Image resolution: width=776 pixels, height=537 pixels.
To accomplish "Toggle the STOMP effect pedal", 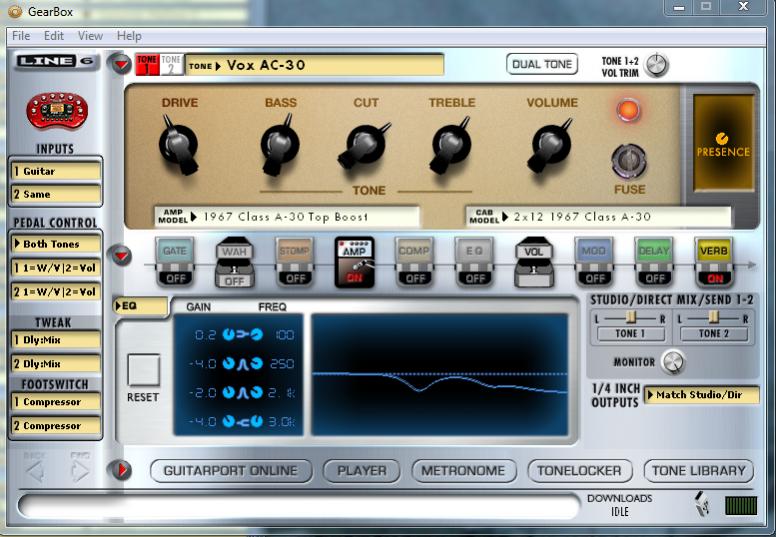I will 294,262.
